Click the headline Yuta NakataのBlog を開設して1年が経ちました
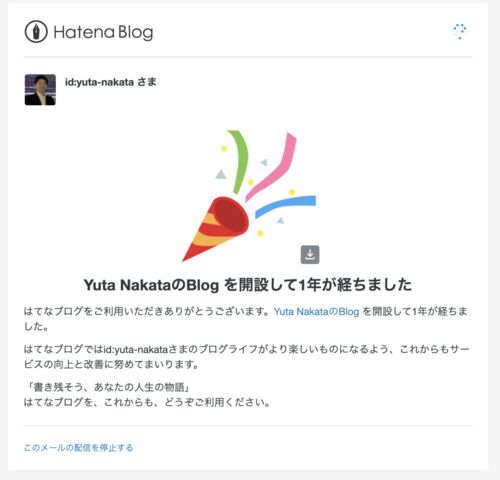 pyautogui.click(x=248, y=285)
